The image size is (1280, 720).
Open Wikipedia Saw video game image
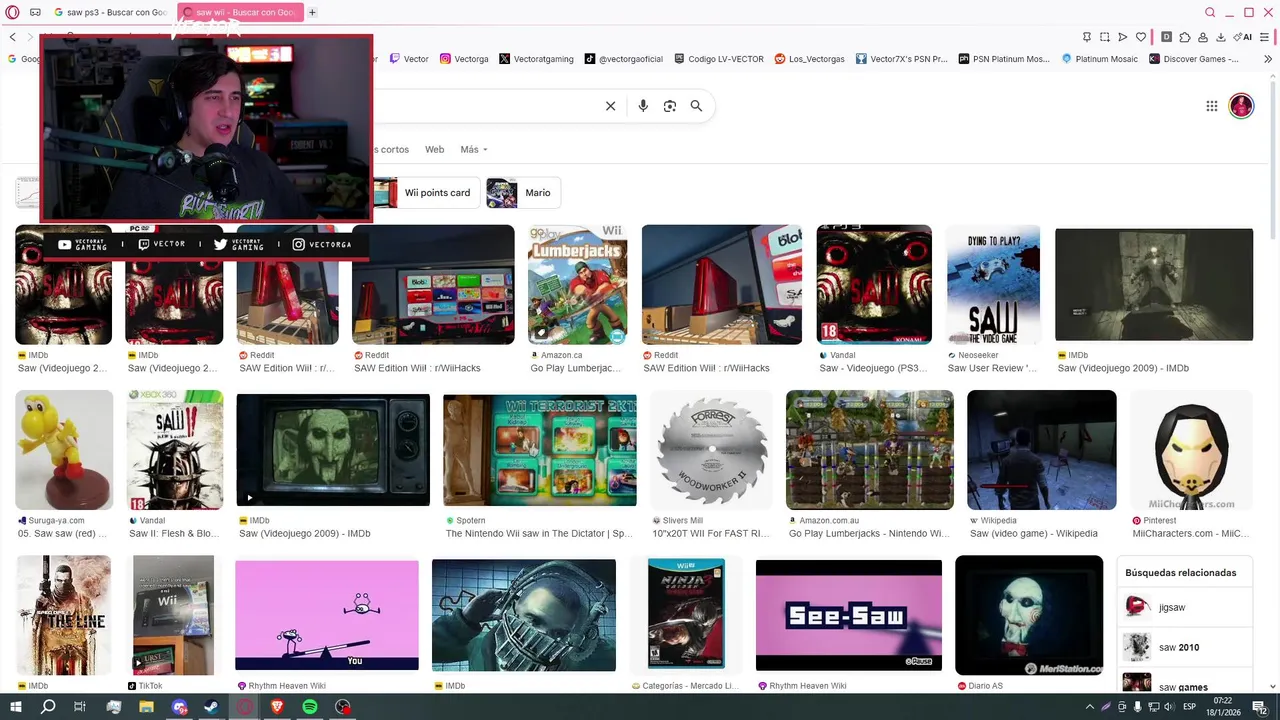1042,450
